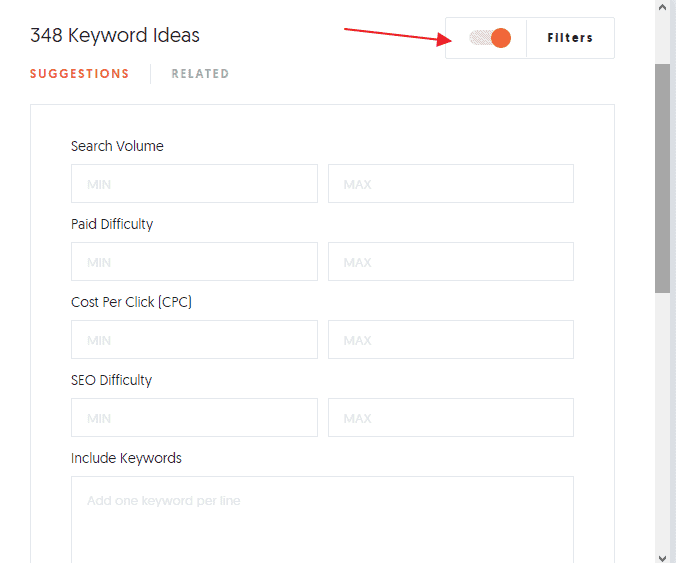The width and height of the screenshot is (676, 563).
Task: Open the Related tab
Action: point(200,74)
